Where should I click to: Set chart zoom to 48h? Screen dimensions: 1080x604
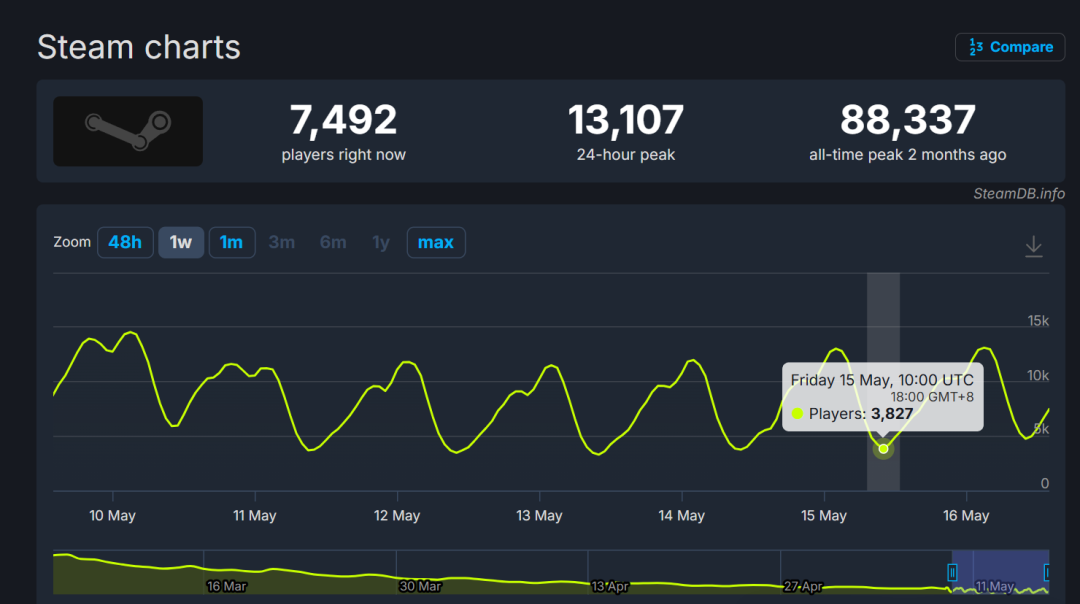tap(125, 242)
